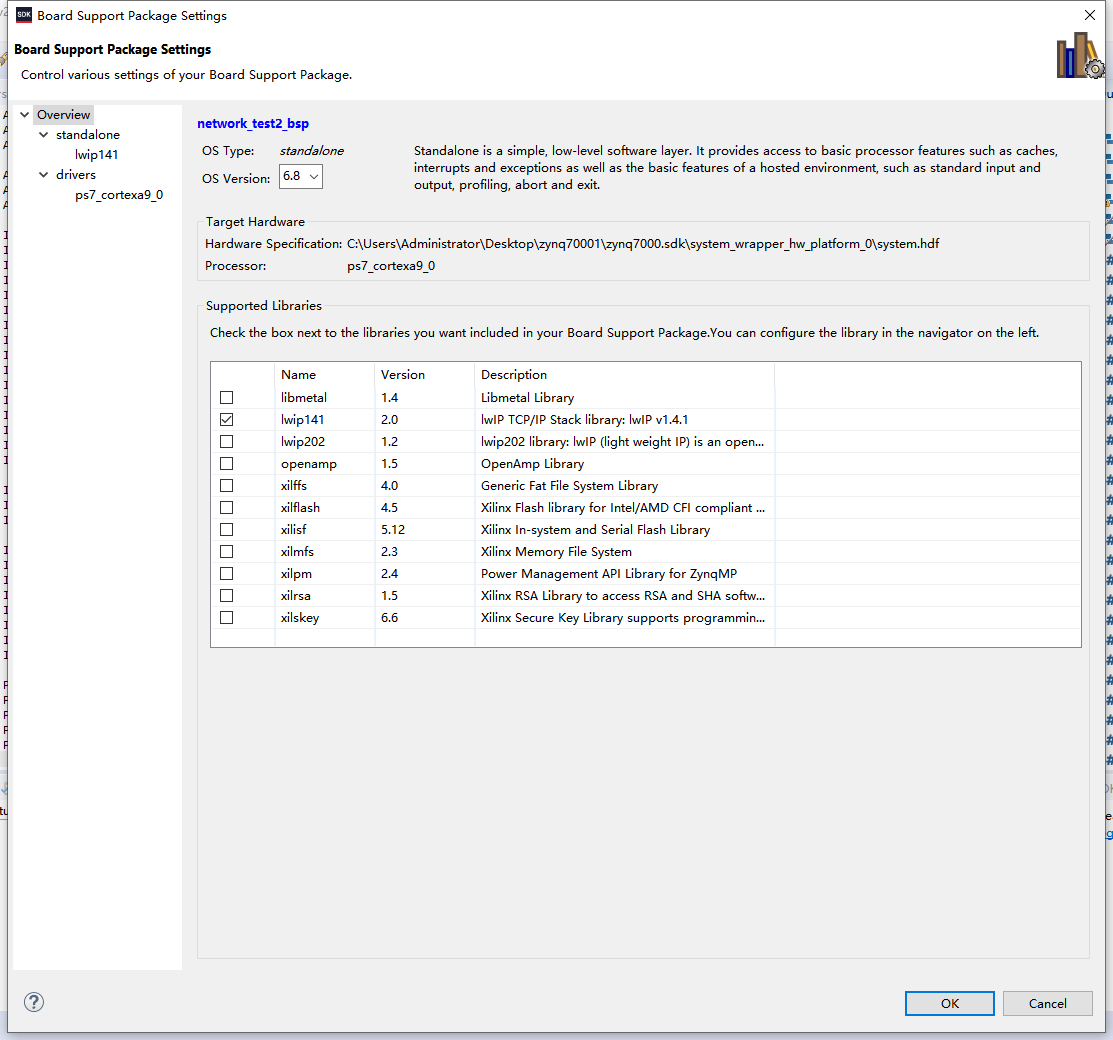1113x1040 pixels.
Task: Click the network_test2_bsp heading link
Action: tap(253, 124)
